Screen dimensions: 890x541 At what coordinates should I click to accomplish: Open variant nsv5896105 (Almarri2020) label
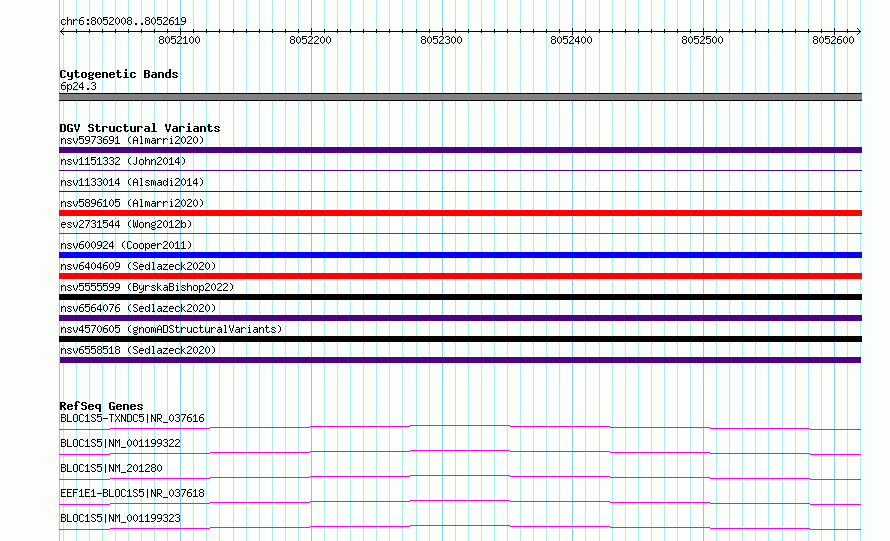click(x=132, y=203)
